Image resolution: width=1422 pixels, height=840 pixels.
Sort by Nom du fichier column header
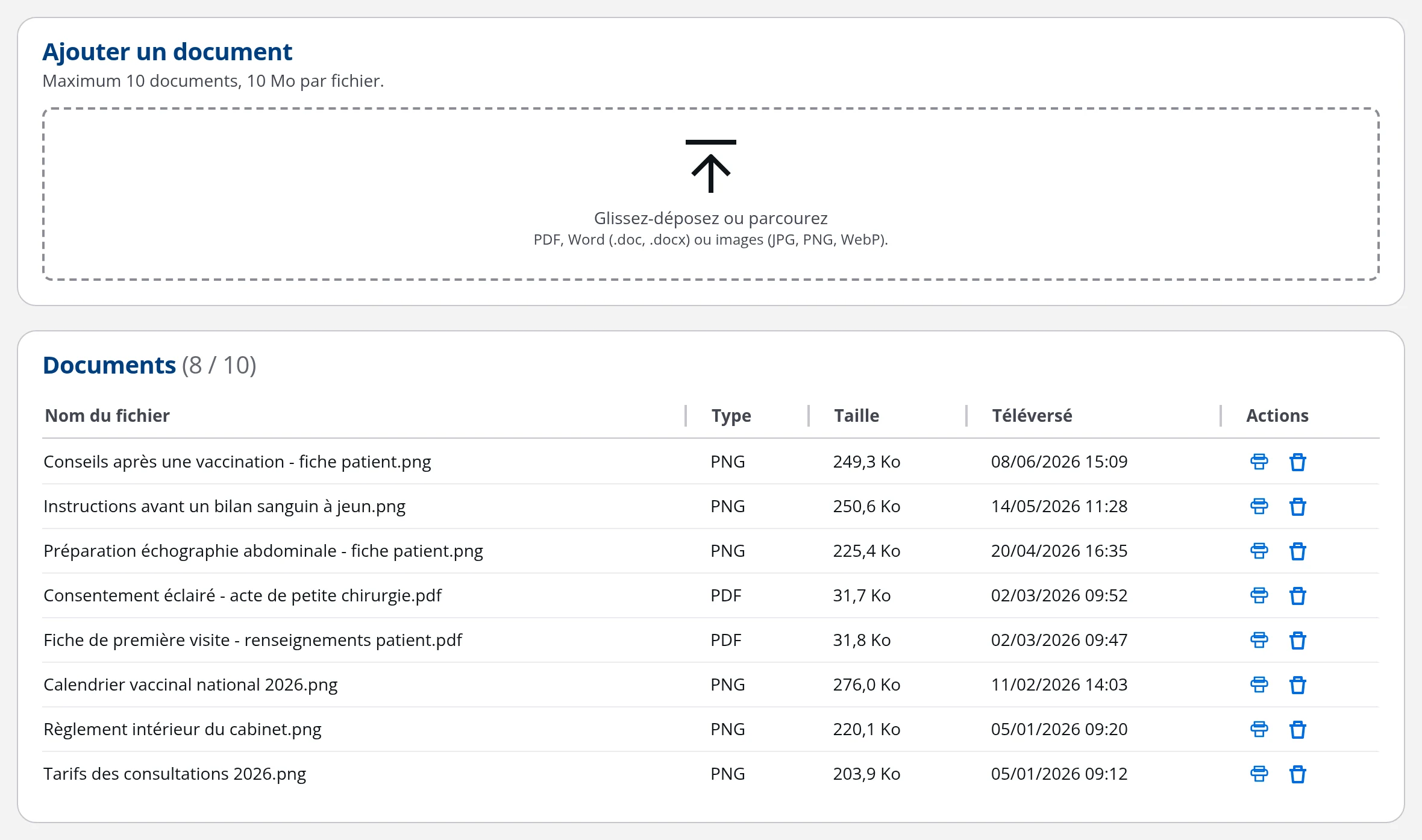pyautogui.click(x=107, y=416)
